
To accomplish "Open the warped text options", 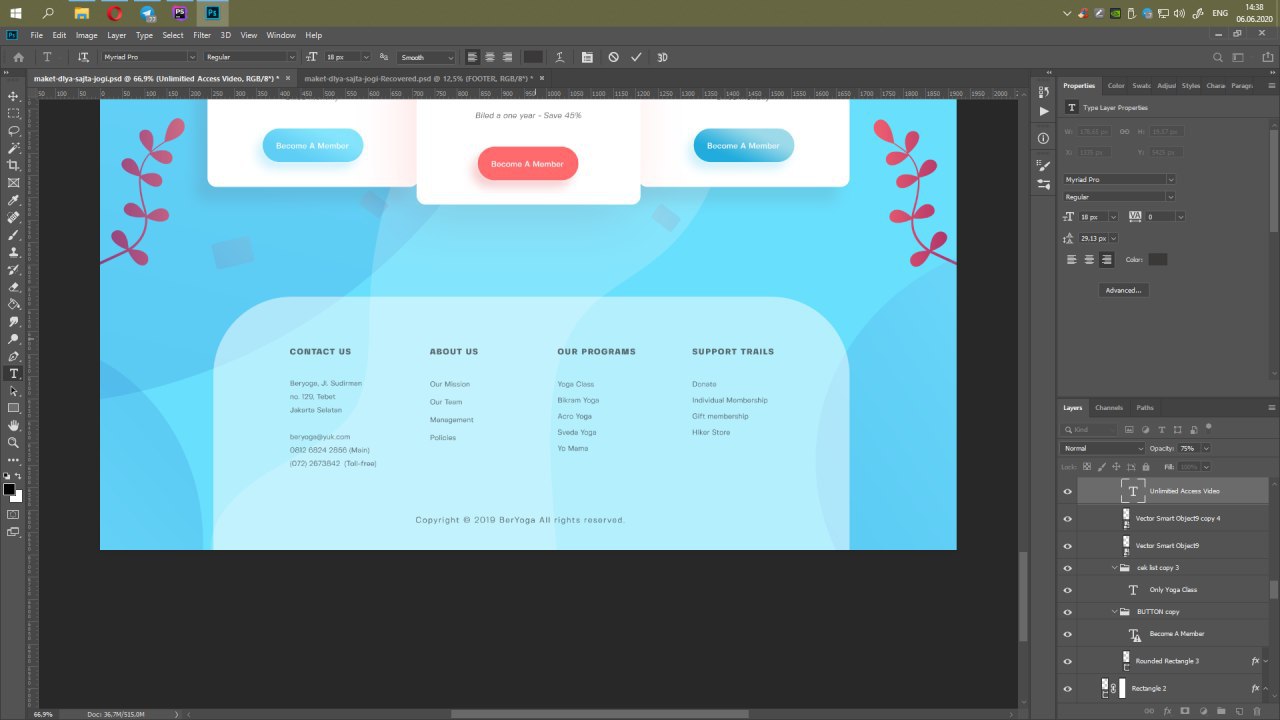I will coord(560,57).
